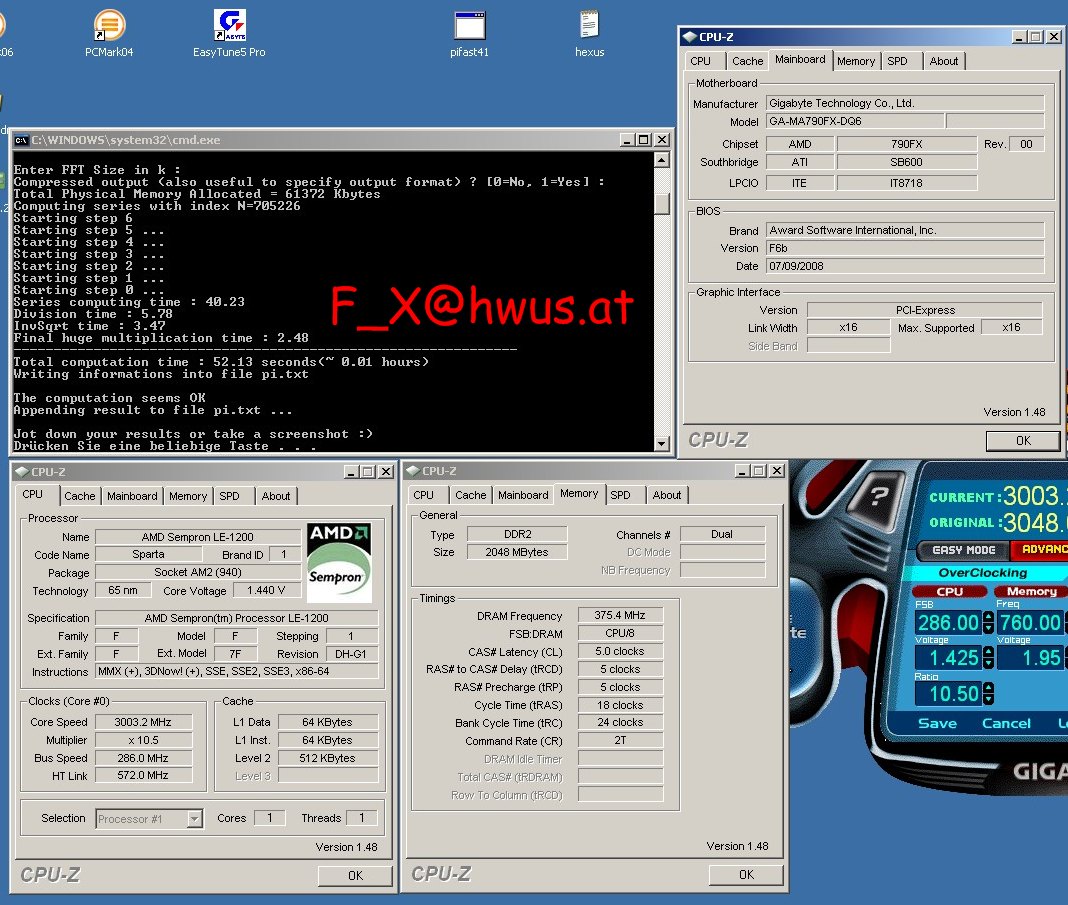Viewport: 1068px width, 905px height.
Task: Select CPU tab in the Memory CPU-Z window
Action: (x=423, y=495)
